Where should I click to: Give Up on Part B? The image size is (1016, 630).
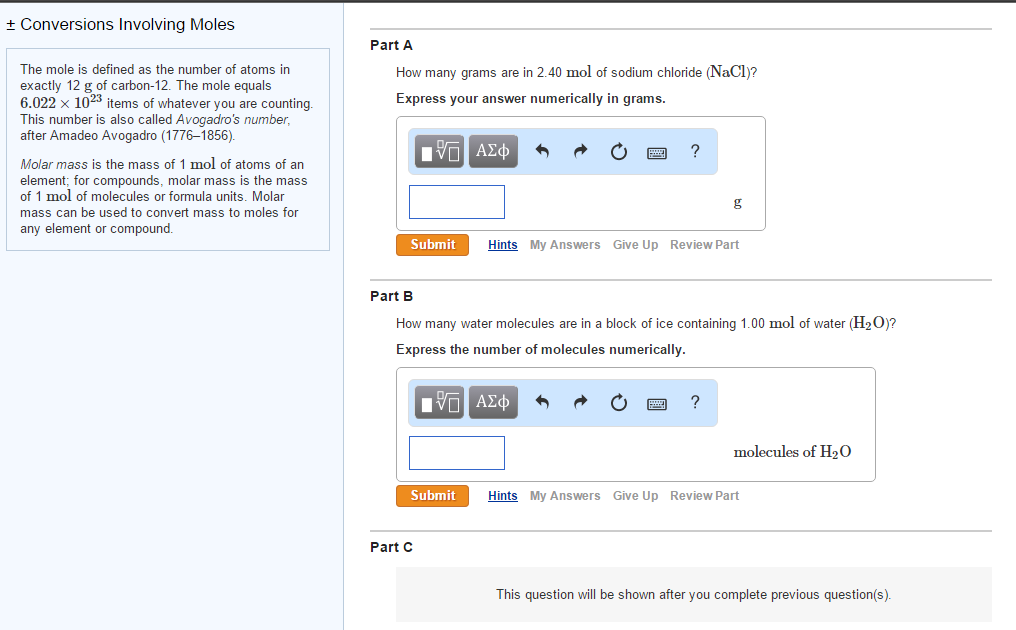point(635,495)
